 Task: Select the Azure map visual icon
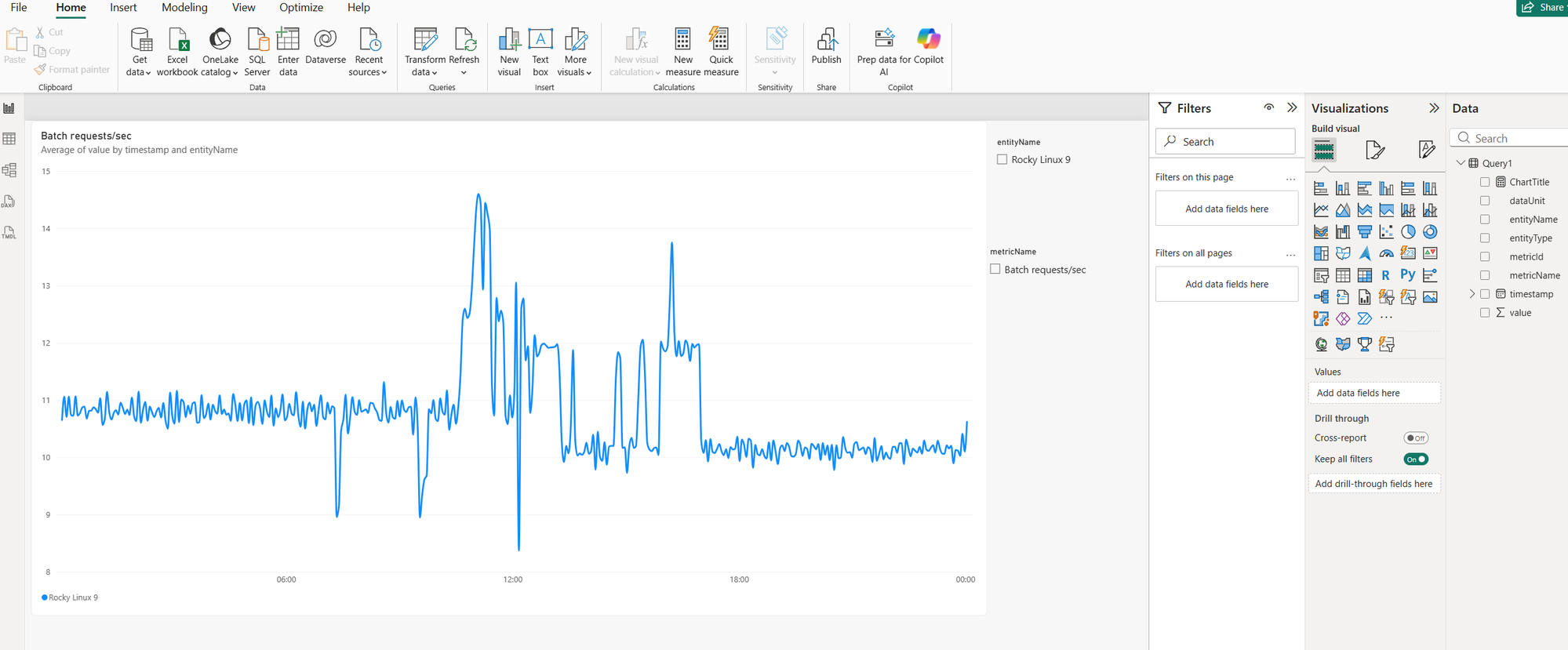pos(1365,253)
